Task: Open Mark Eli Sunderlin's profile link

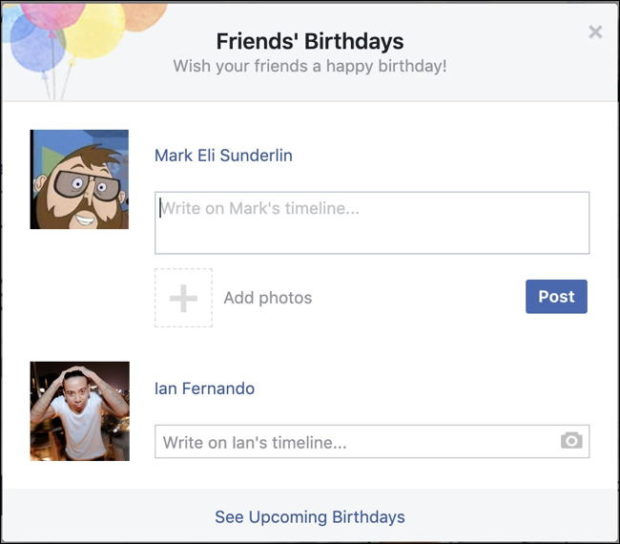Action: [x=223, y=155]
